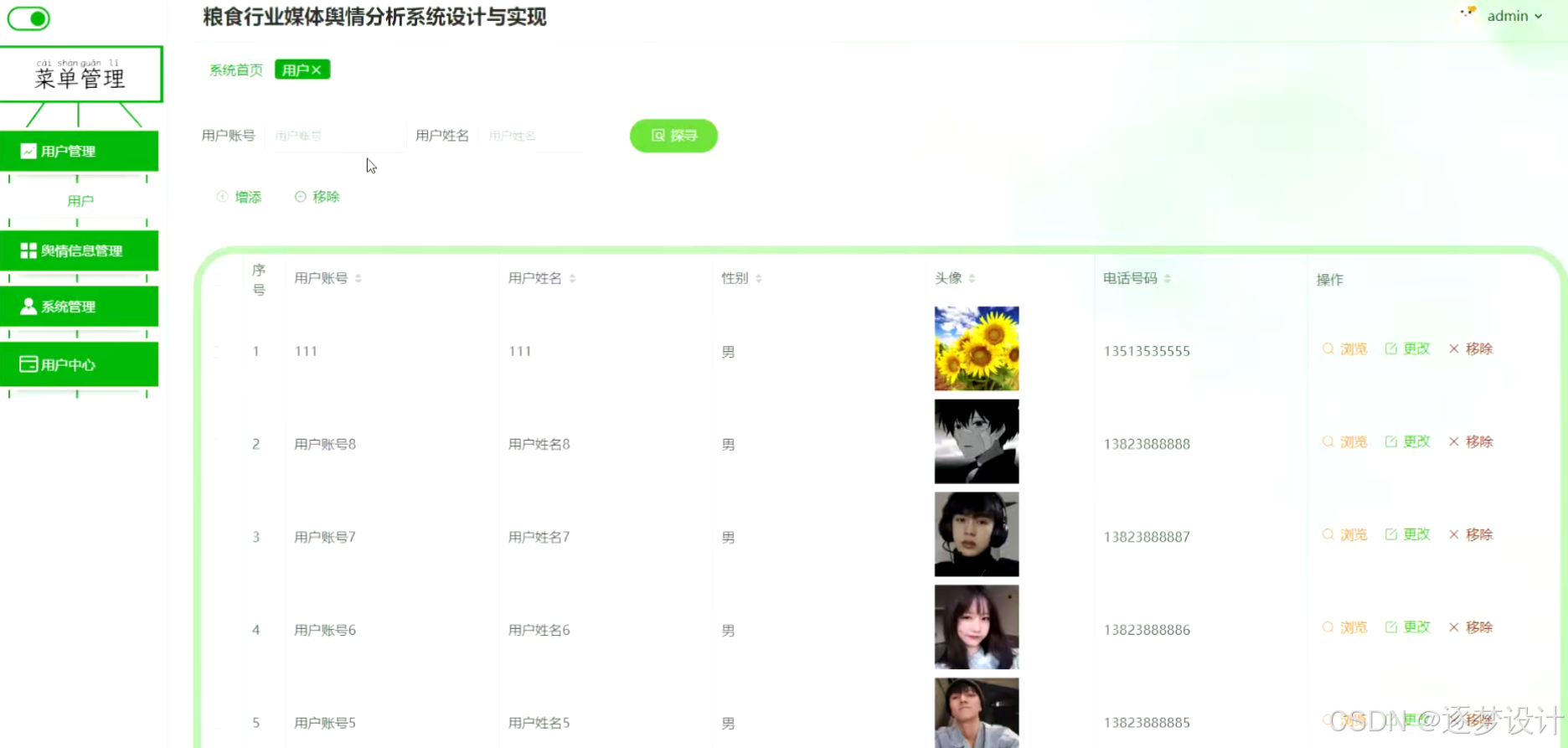Open the admin account dropdown
Screen dimensions: 1568x748
(1515, 16)
